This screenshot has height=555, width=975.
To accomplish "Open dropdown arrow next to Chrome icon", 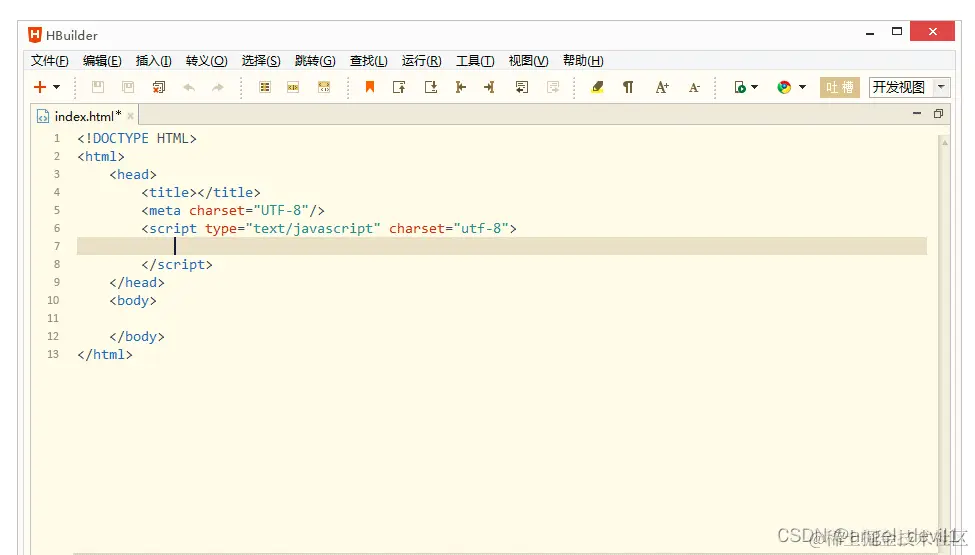I will [x=803, y=87].
